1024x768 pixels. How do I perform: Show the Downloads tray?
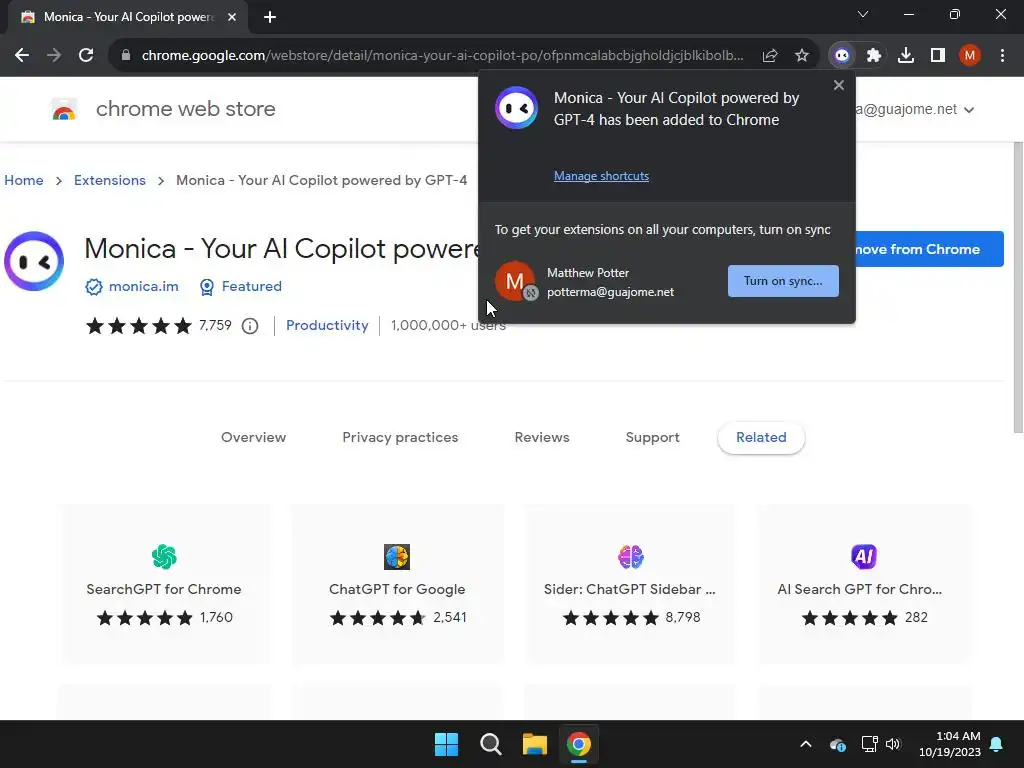click(906, 56)
